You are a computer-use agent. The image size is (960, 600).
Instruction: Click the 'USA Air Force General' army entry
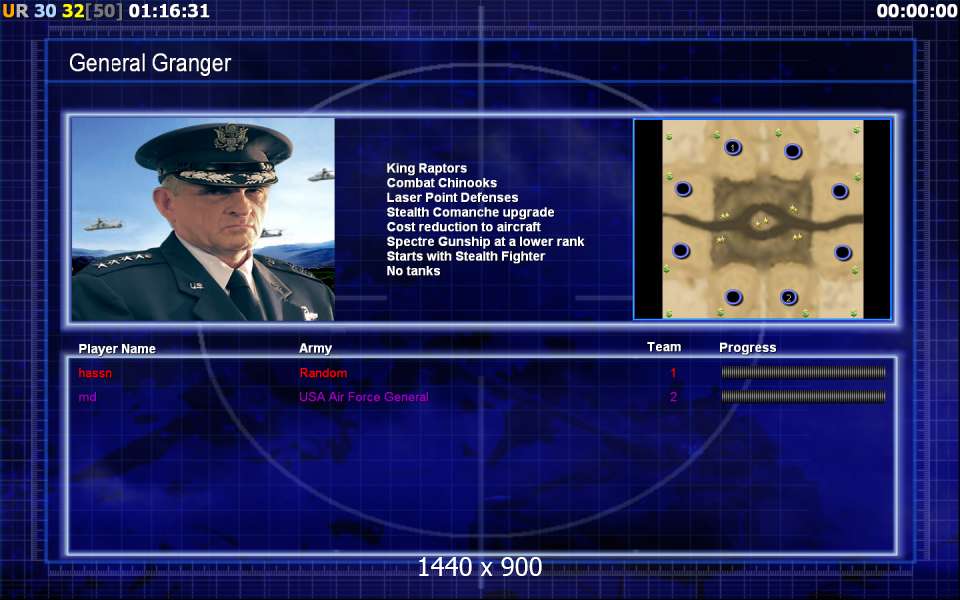364,397
